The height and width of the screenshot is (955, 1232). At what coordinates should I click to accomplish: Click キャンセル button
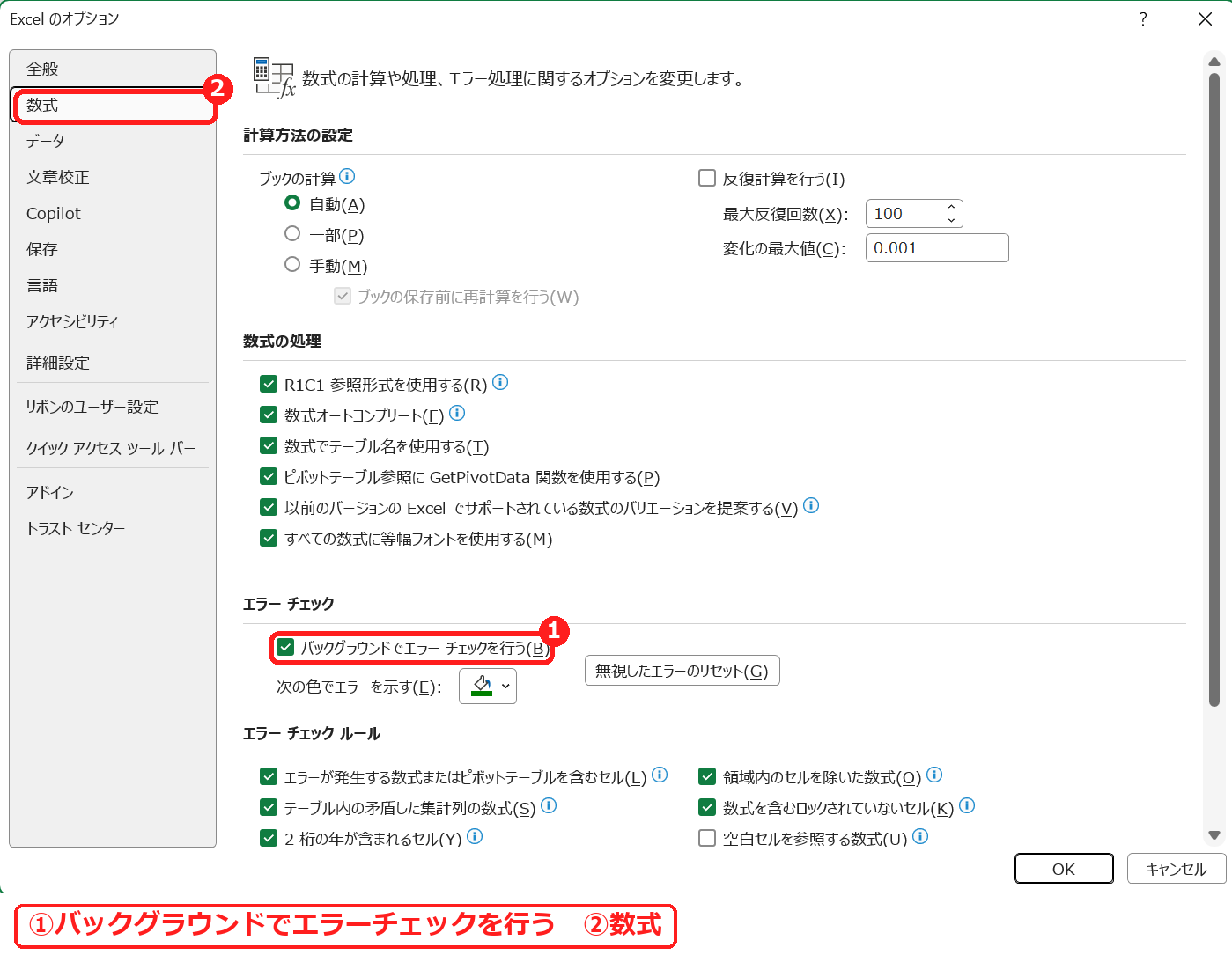(x=1177, y=869)
